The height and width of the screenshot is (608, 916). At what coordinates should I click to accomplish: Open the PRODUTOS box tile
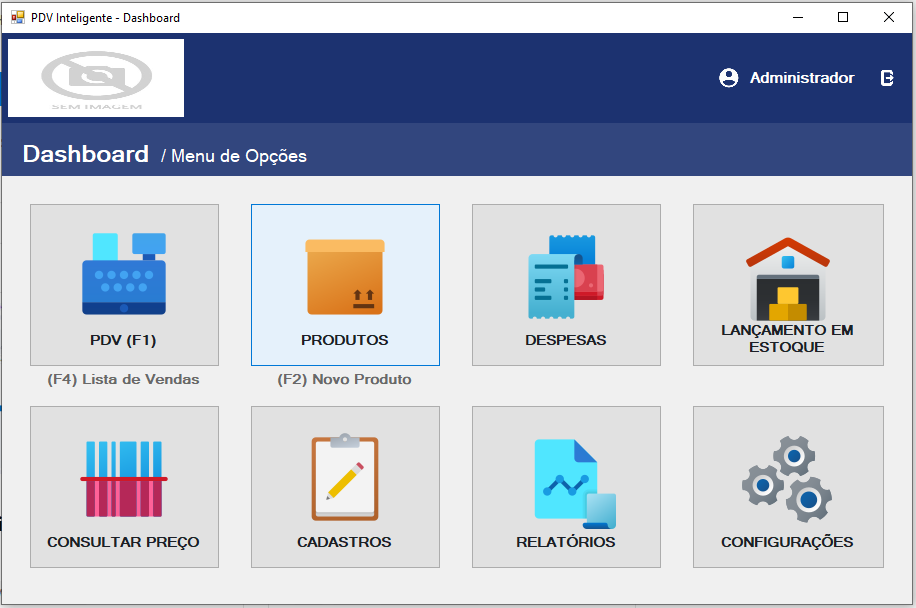point(345,285)
